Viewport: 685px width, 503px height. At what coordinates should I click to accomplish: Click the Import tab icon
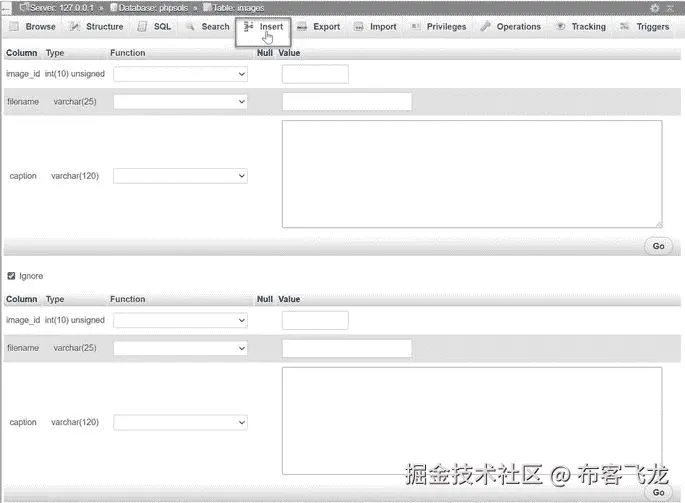click(358, 27)
